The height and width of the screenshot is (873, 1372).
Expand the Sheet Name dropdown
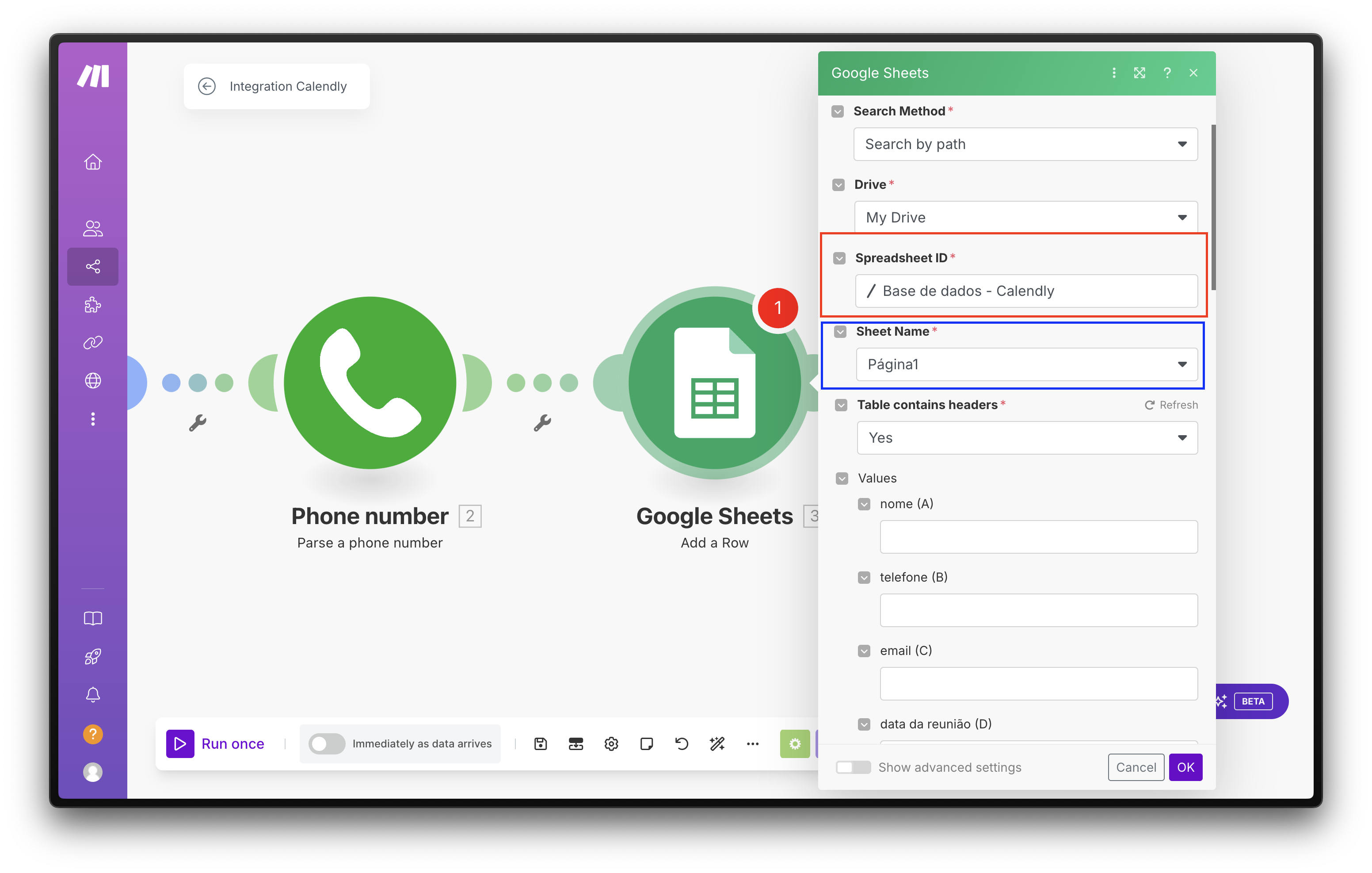coord(1026,364)
